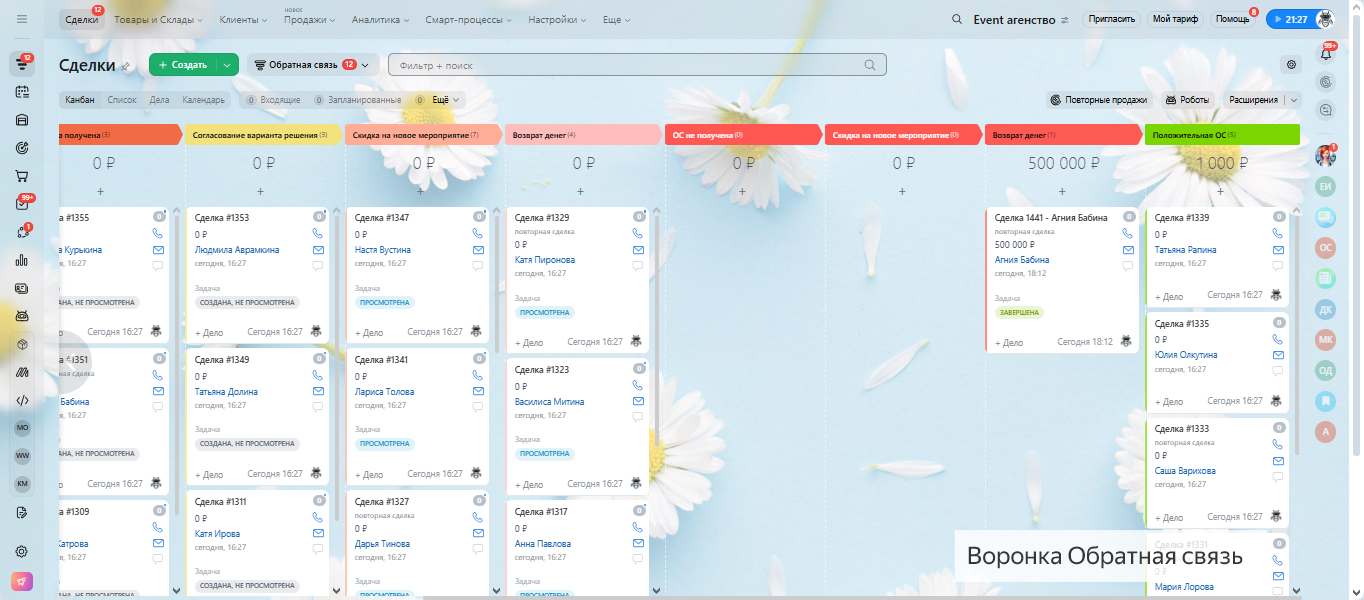Pin the Сделки page title

point(126,66)
